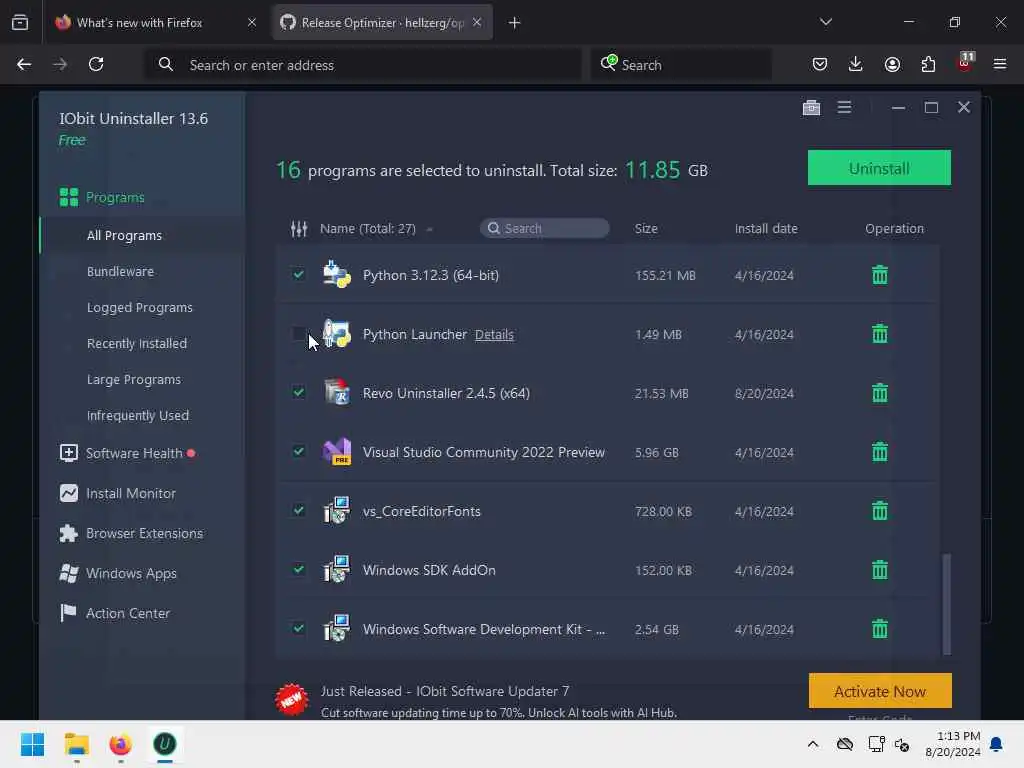The height and width of the screenshot is (768, 1024).
Task: Open Windows Start menu
Action: click(32, 744)
